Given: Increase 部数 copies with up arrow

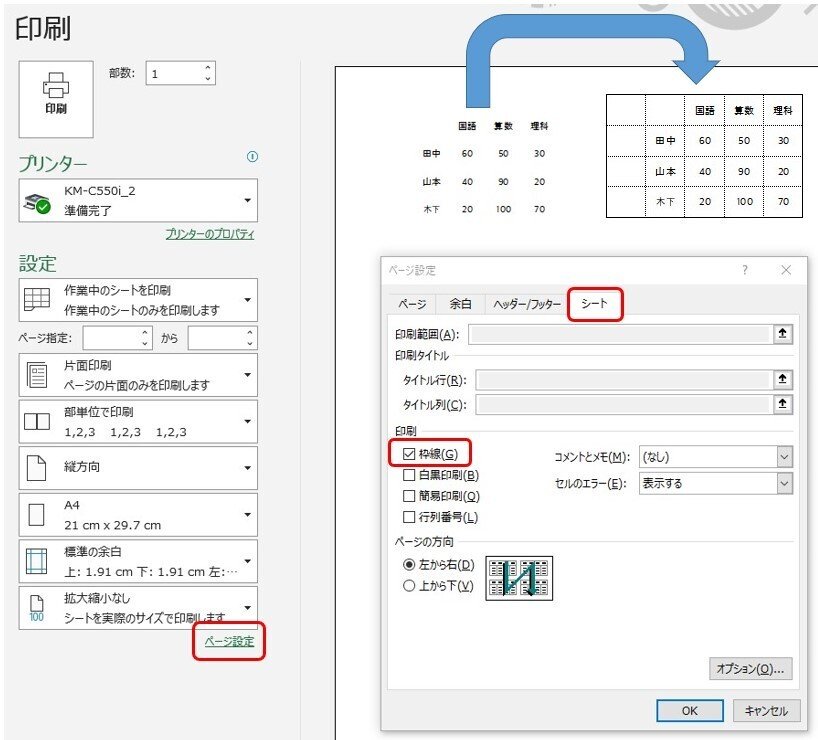Looking at the screenshot, I should pos(210,66).
